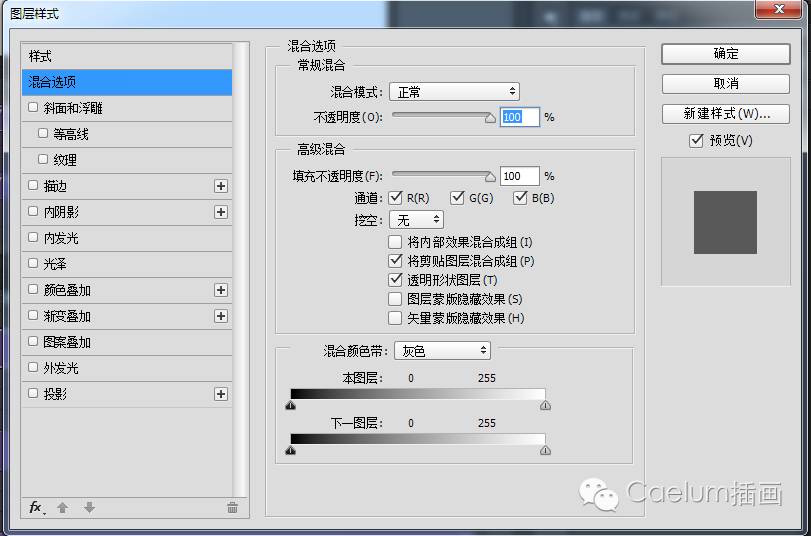
Task: Enable the 图案叠加 checkbox
Action: (33, 341)
